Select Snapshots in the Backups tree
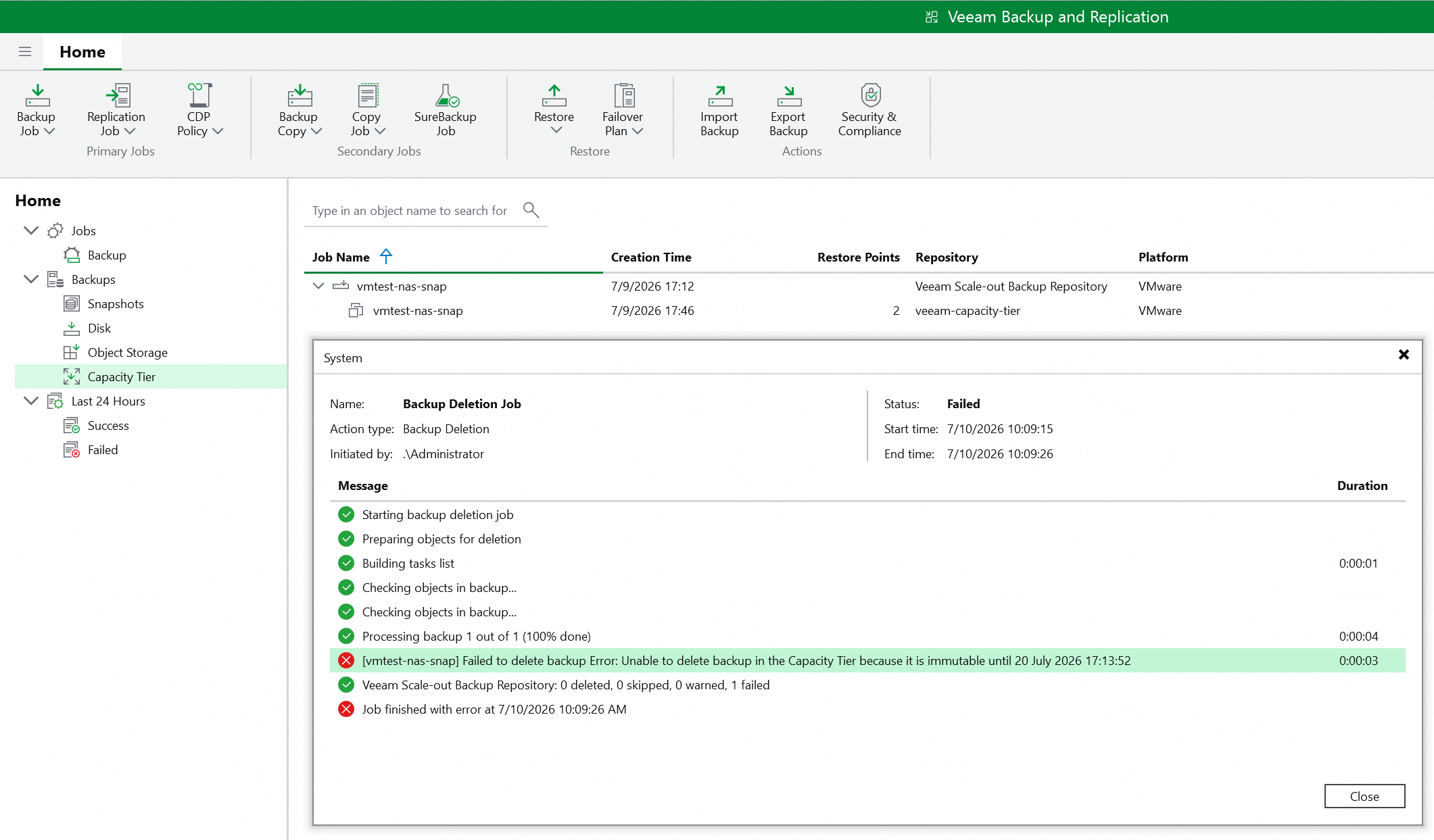Viewport: 1434px width, 840px height. [116, 304]
